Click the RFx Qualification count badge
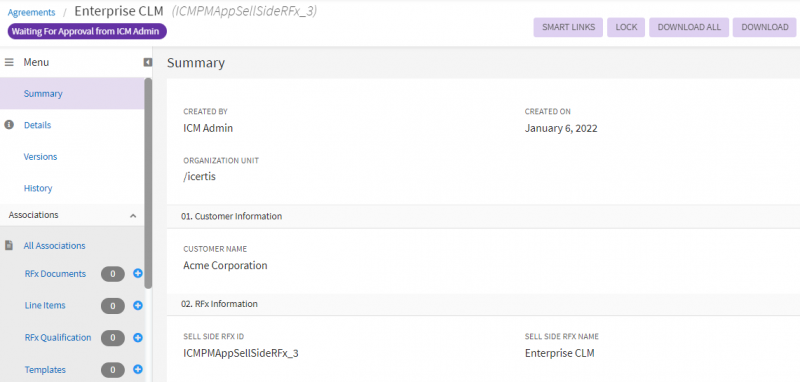Viewport: 800px width, 382px height. (x=113, y=338)
